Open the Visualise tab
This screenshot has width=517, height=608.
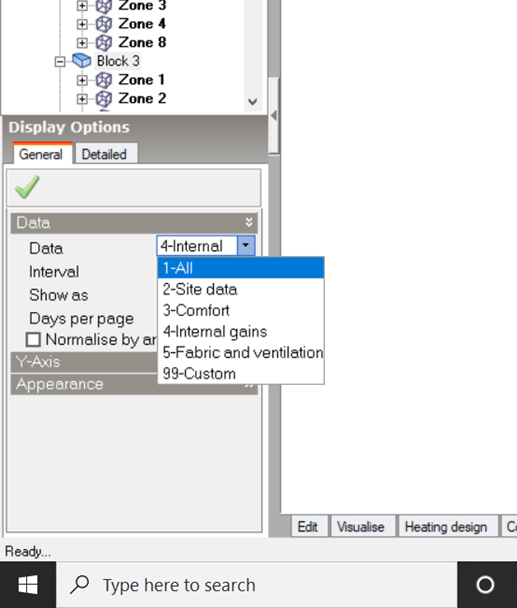point(361,527)
